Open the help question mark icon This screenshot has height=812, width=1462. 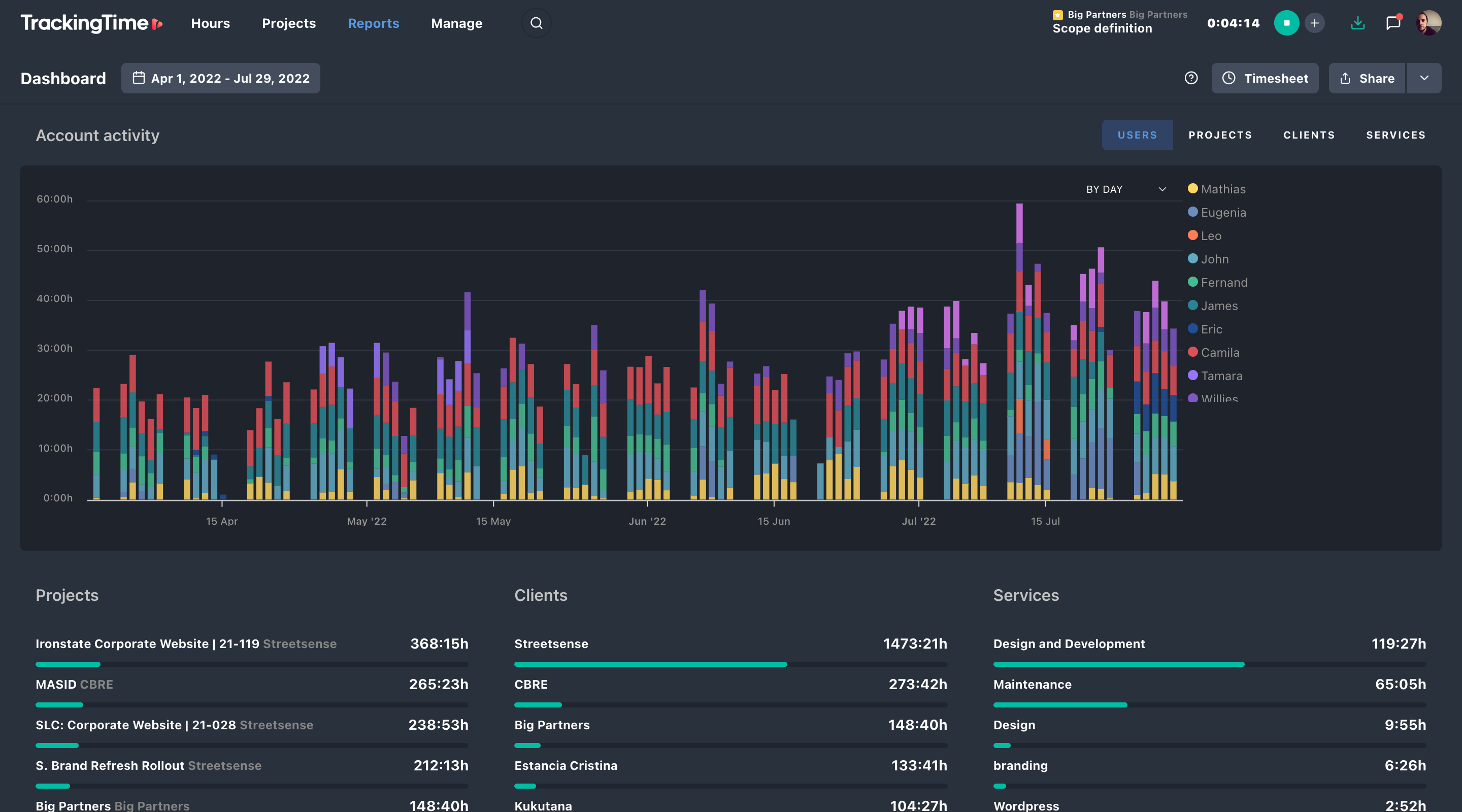tap(1190, 78)
